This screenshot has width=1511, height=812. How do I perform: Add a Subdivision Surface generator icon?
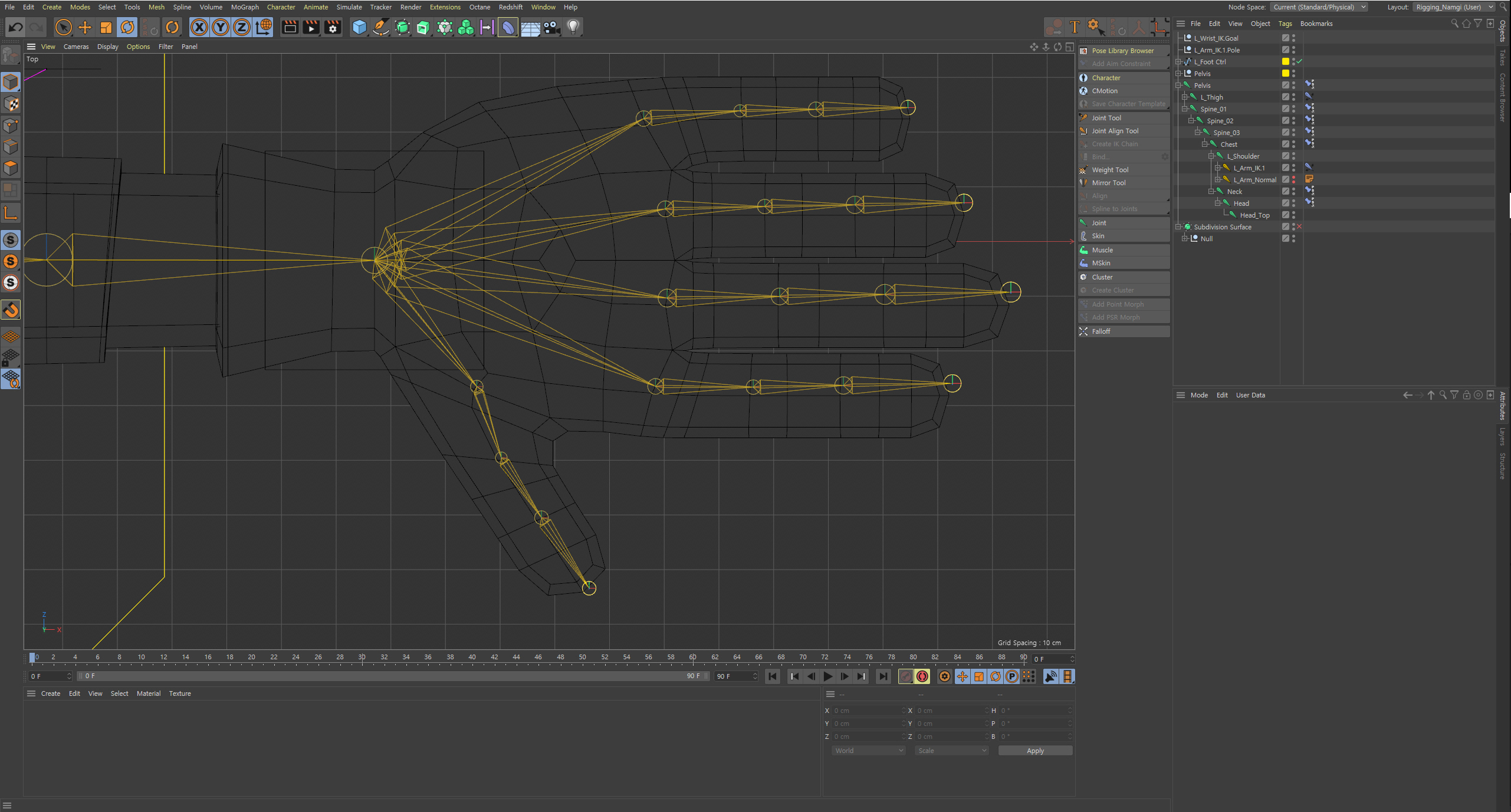(402, 27)
